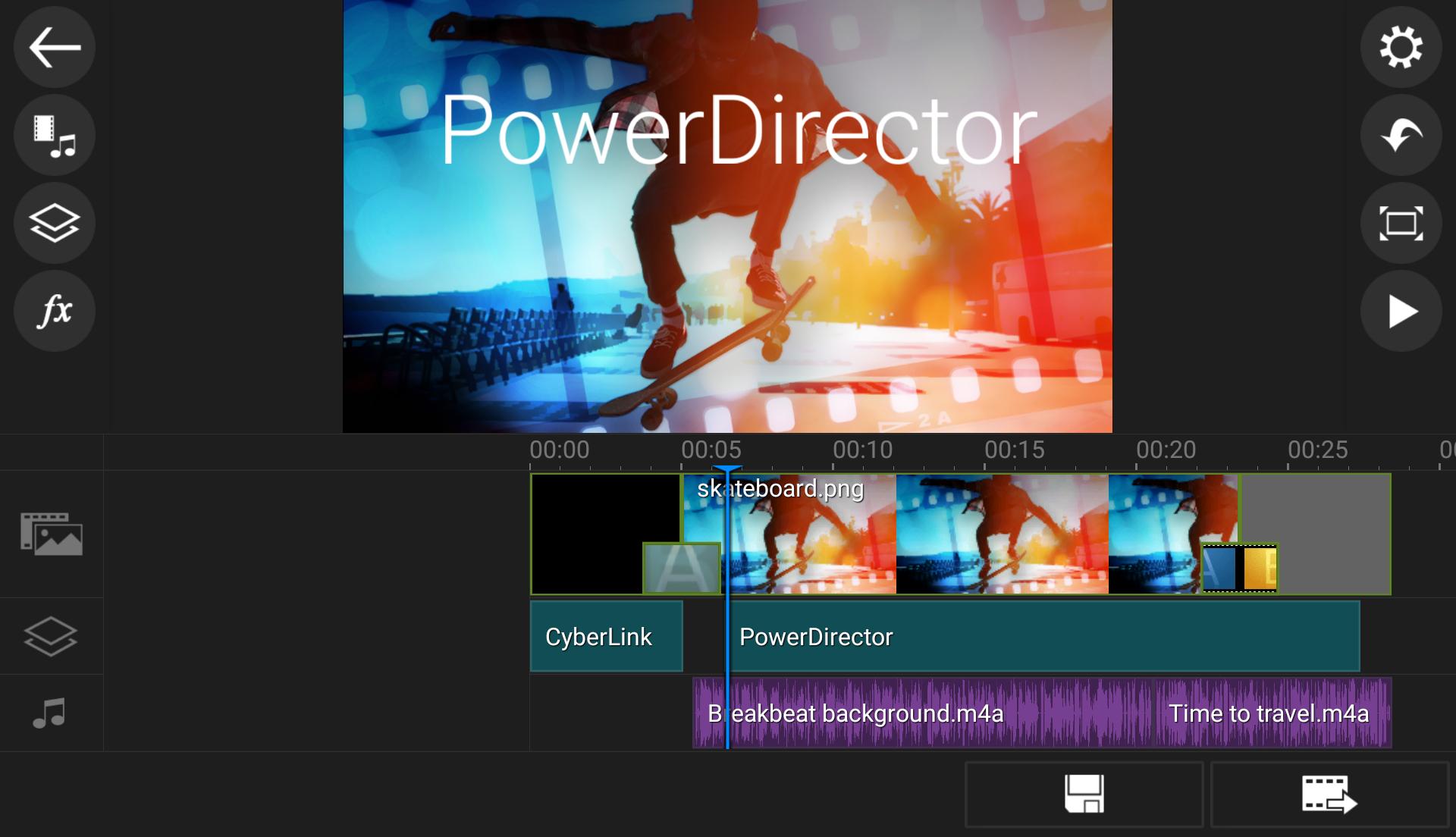Screen dimensions: 1456x837
Task: Jump to 00:15 on the timeline ruler
Action: pyautogui.click(x=1015, y=450)
